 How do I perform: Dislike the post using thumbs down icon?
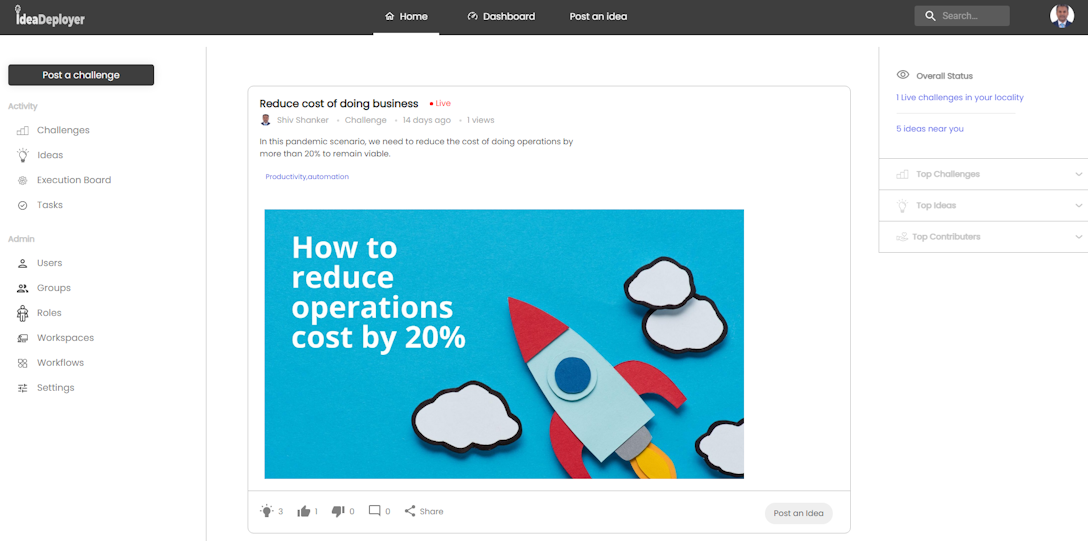(x=338, y=511)
